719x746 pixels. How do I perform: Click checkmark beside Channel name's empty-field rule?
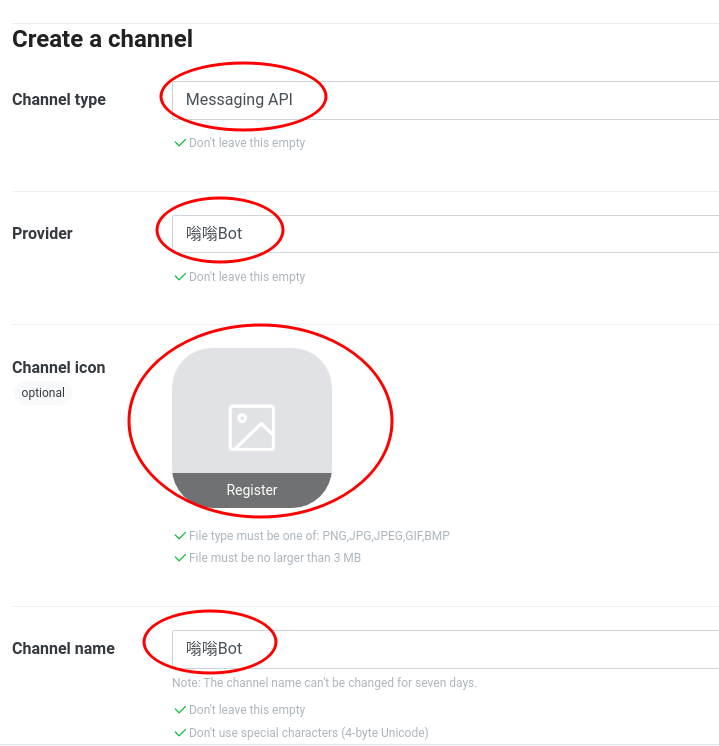click(180, 710)
